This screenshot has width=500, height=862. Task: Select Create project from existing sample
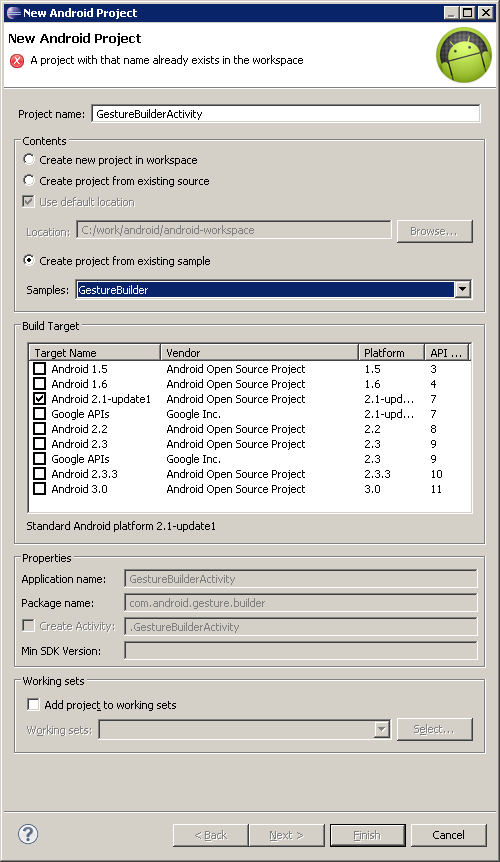pyautogui.click(x=29, y=261)
